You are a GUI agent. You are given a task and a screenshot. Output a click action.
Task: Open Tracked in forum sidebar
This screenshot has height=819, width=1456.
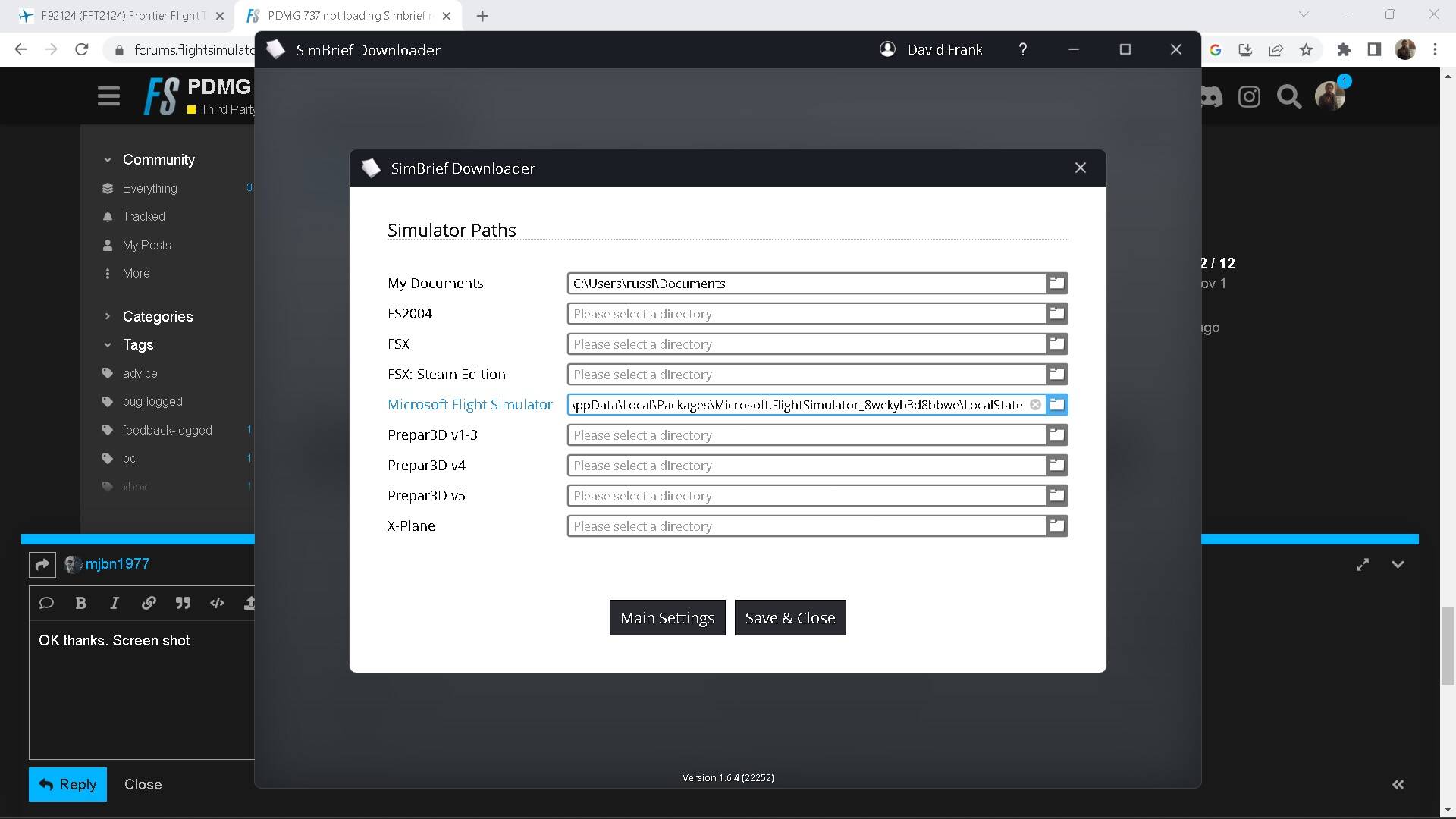(x=143, y=216)
